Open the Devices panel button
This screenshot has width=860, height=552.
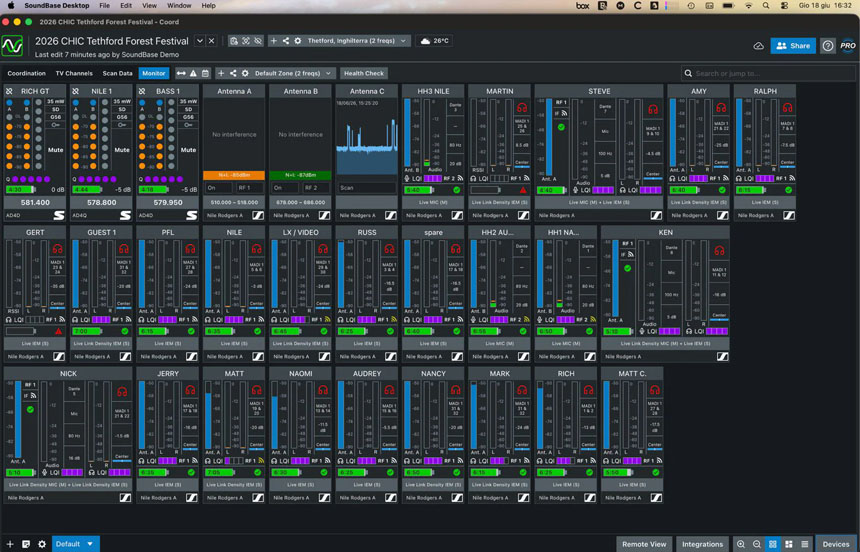836,544
